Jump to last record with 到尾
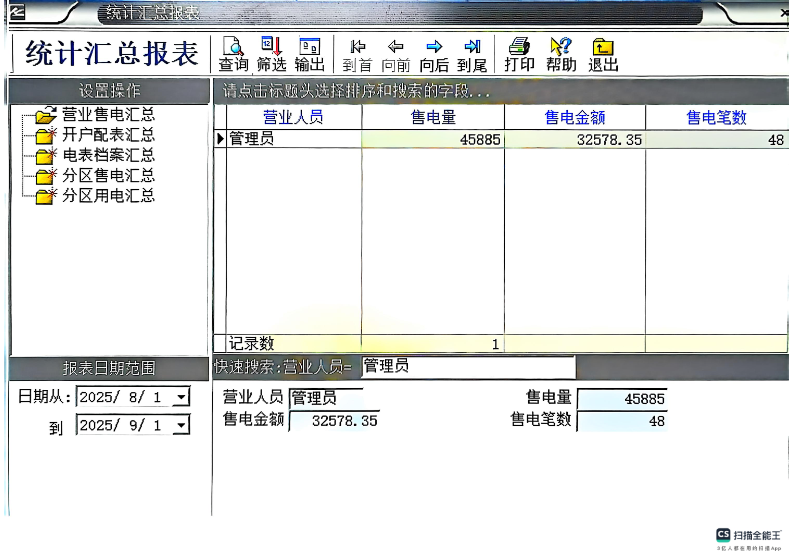This screenshot has width=793, height=560. pos(472,53)
